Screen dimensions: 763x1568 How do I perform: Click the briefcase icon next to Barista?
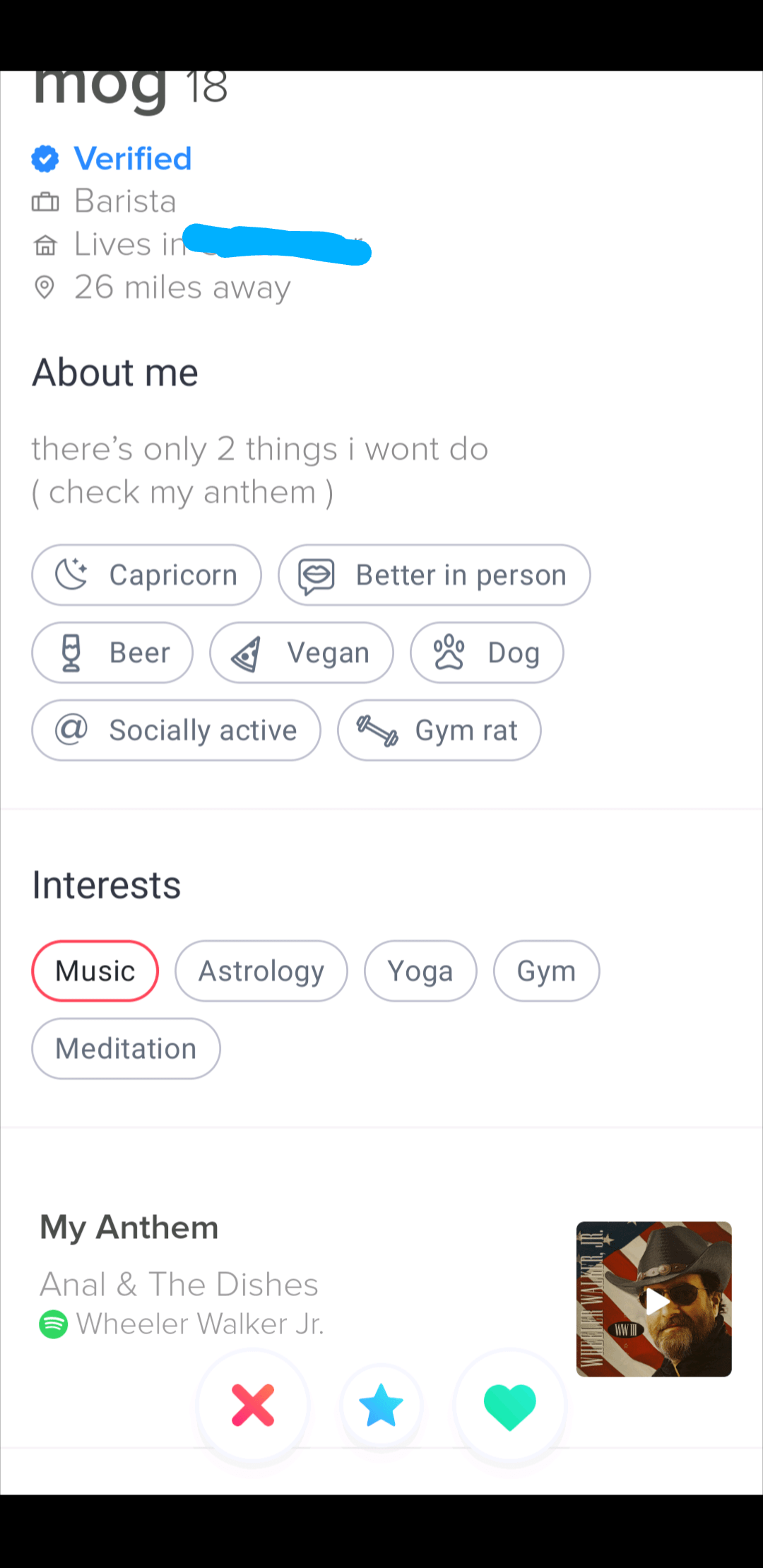45,201
